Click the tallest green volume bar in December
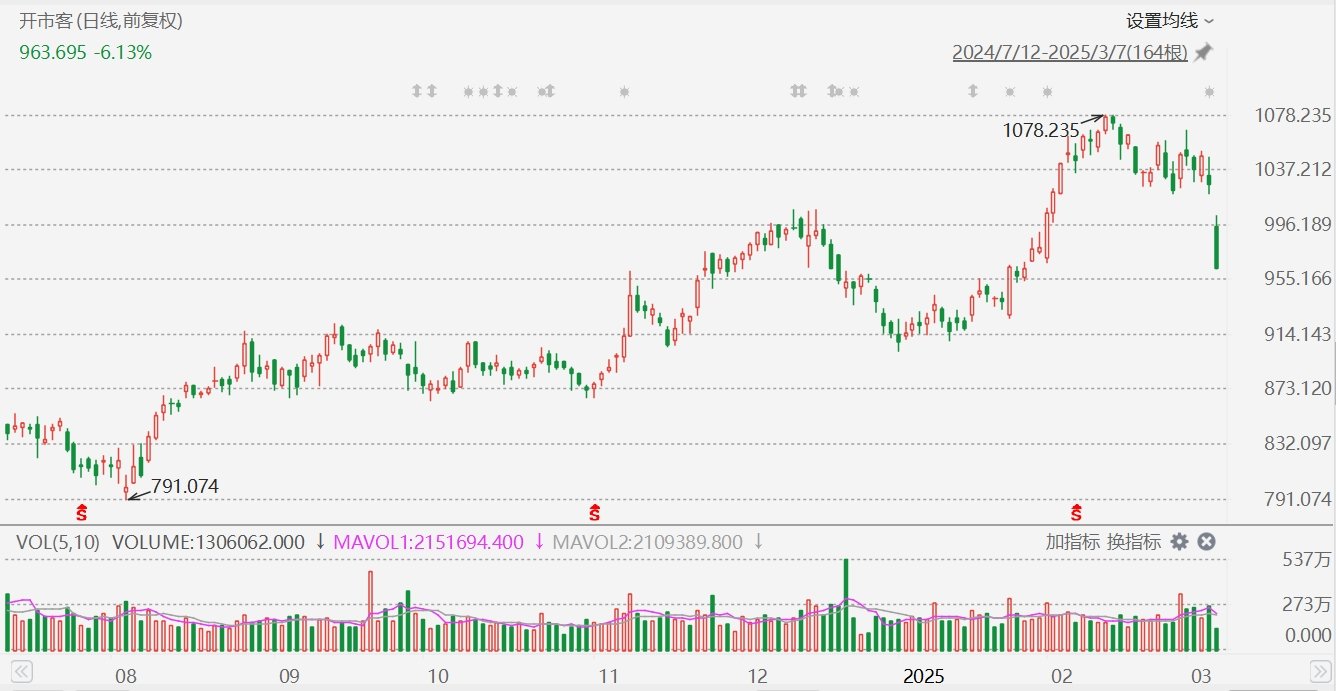The image size is (1336, 691). (846, 606)
